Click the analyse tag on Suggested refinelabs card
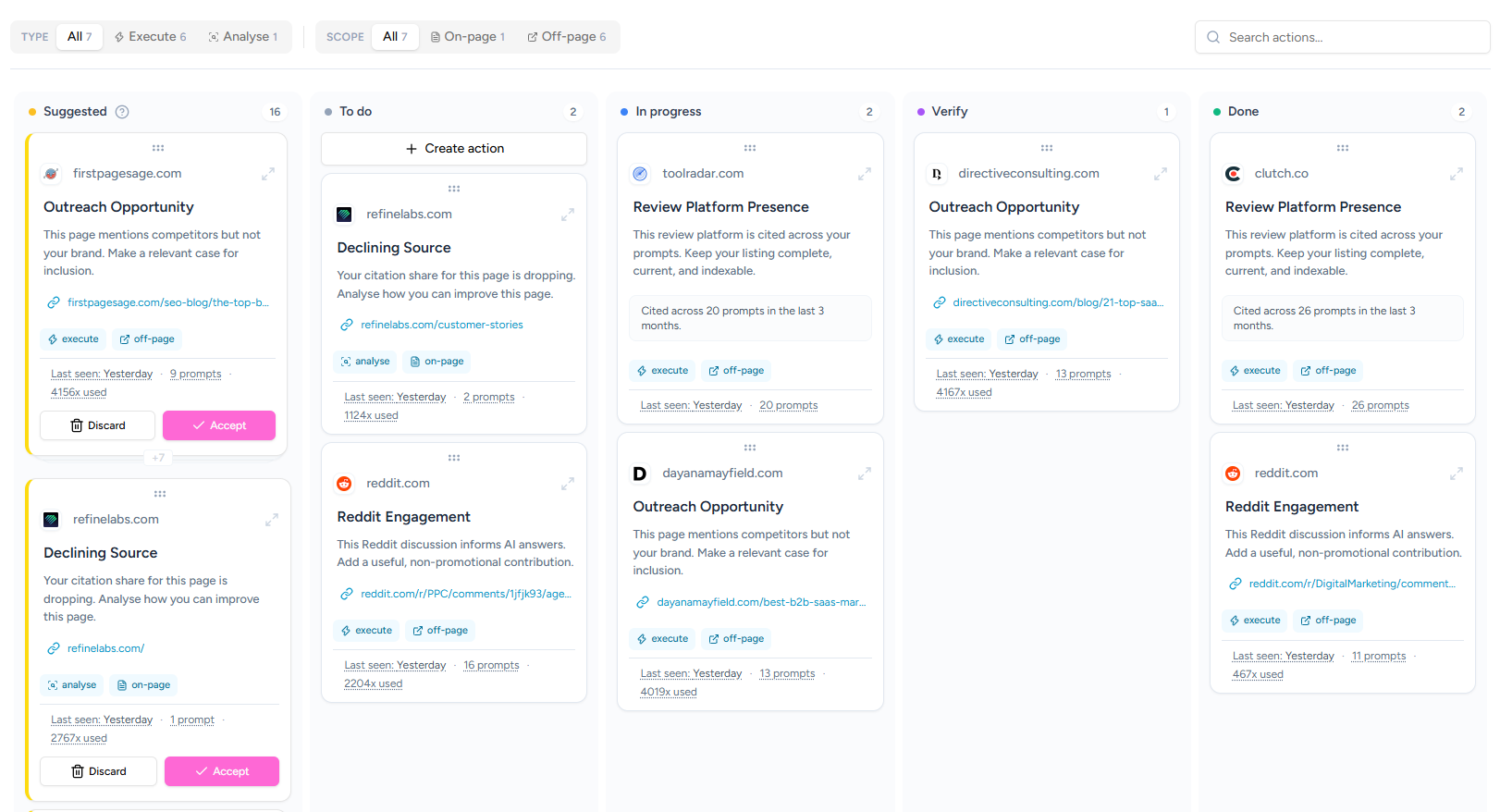This screenshot has width=1500, height=812. [72, 685]
